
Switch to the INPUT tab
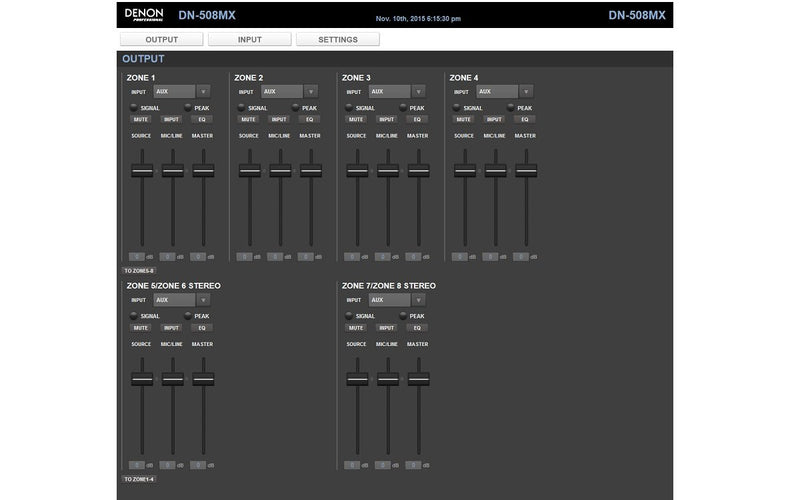tap(250, 39)
